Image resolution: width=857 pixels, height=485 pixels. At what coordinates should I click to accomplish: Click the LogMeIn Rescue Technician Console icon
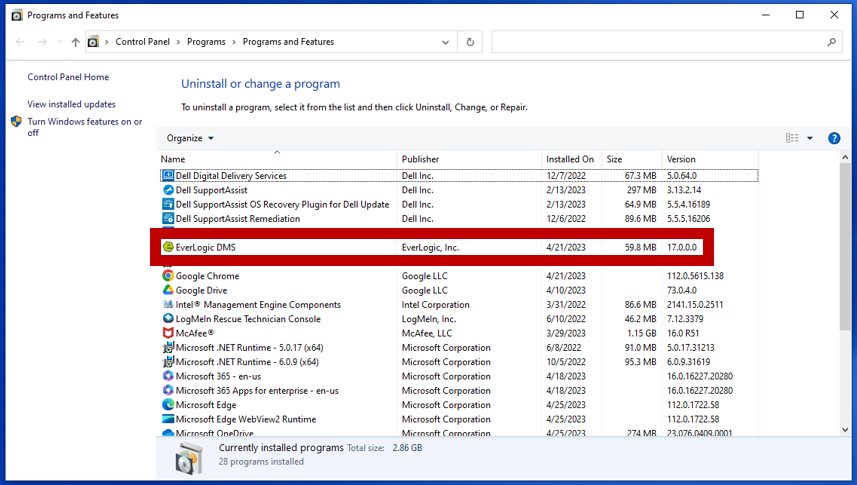168,318
